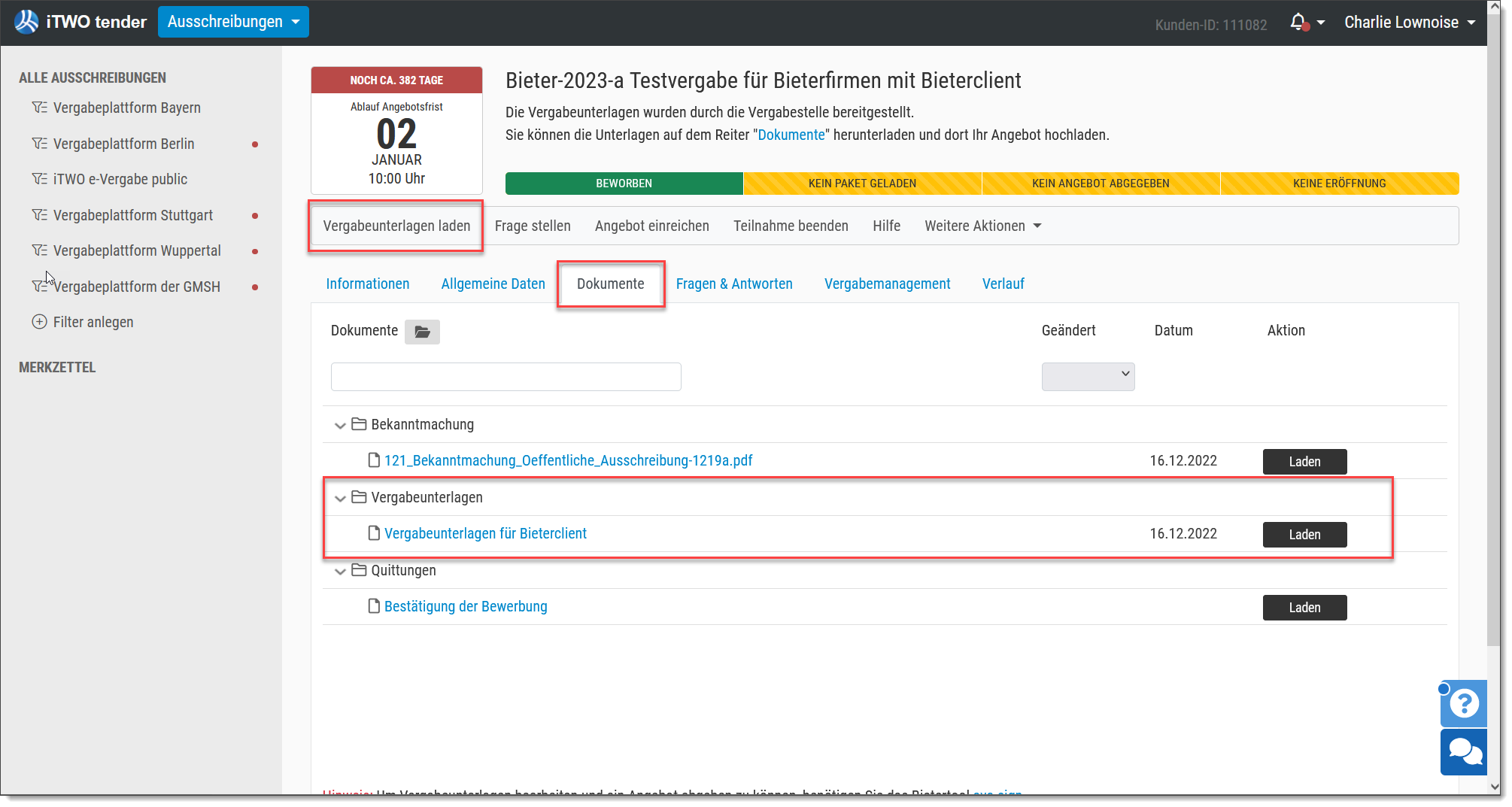Open the notification bell icon
The height and width of the screenshot is (807, 1512).
click(x=1298, y=22)
